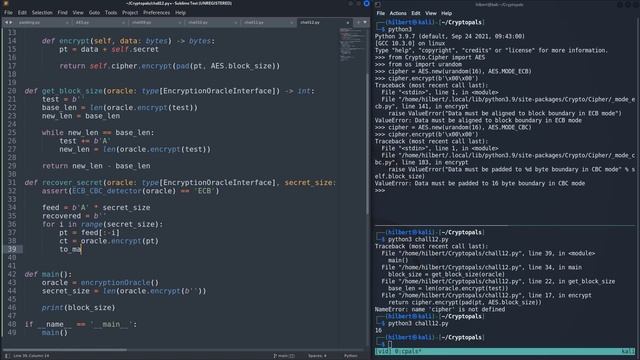
Task: Click at the 'to_ma' text on line 39
Action: [71, 249]
